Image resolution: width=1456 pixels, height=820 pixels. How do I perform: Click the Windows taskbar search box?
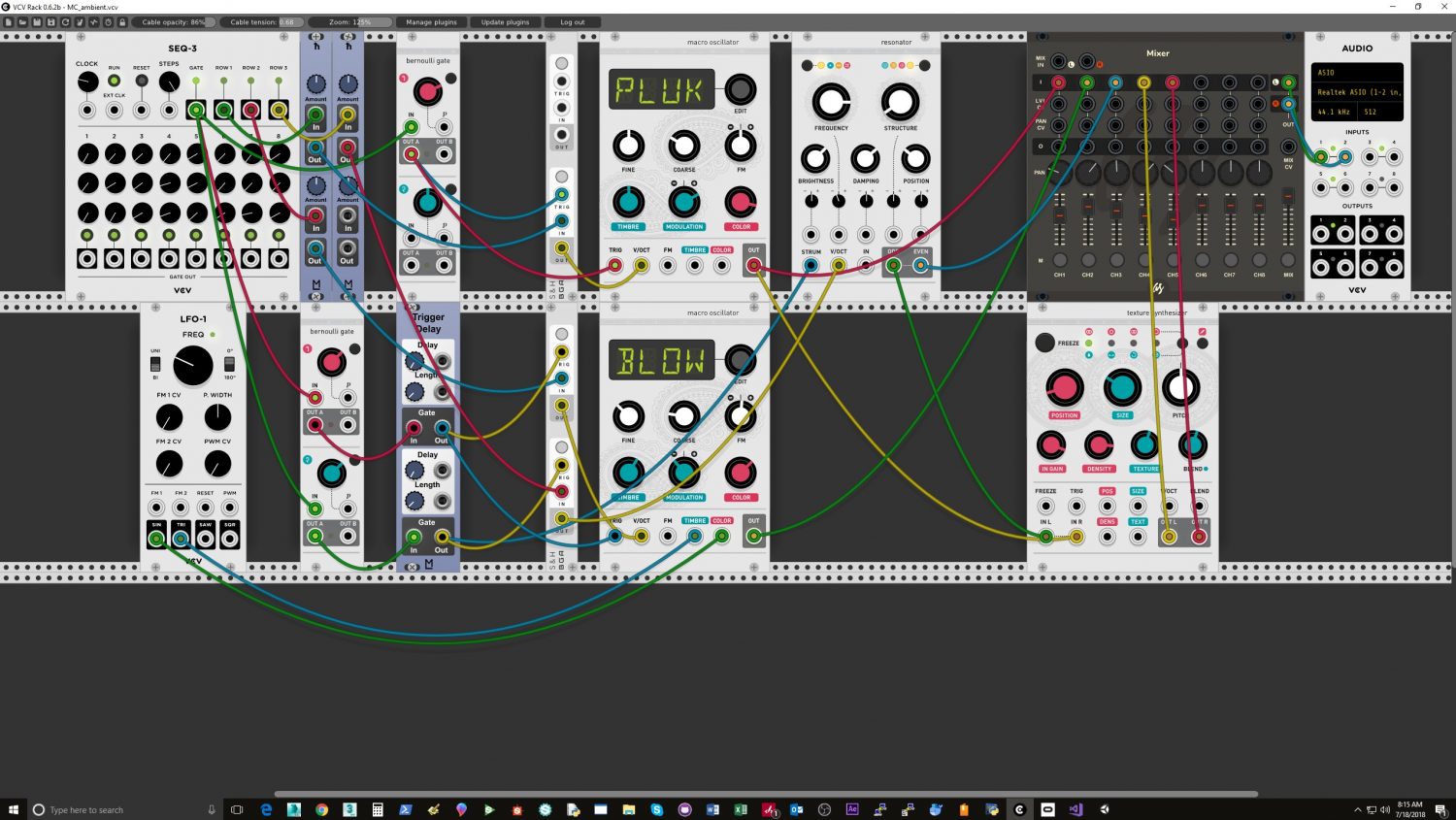pyautogui.click(x=126, y=809)
